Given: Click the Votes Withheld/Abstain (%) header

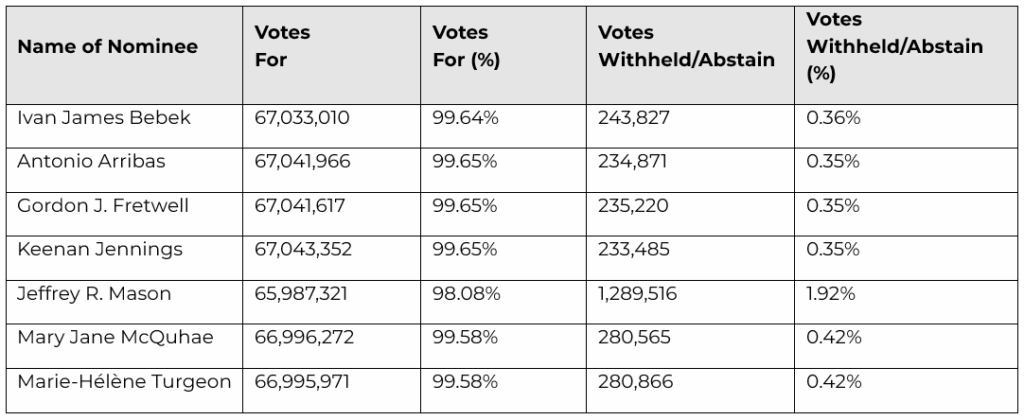Looking at the screenshot, I should pos(894,47).
